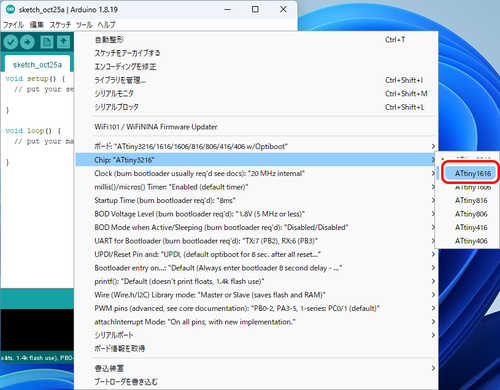
Task: Expand the ボード ATtiny3216 submenu
Action: point(256,146)
